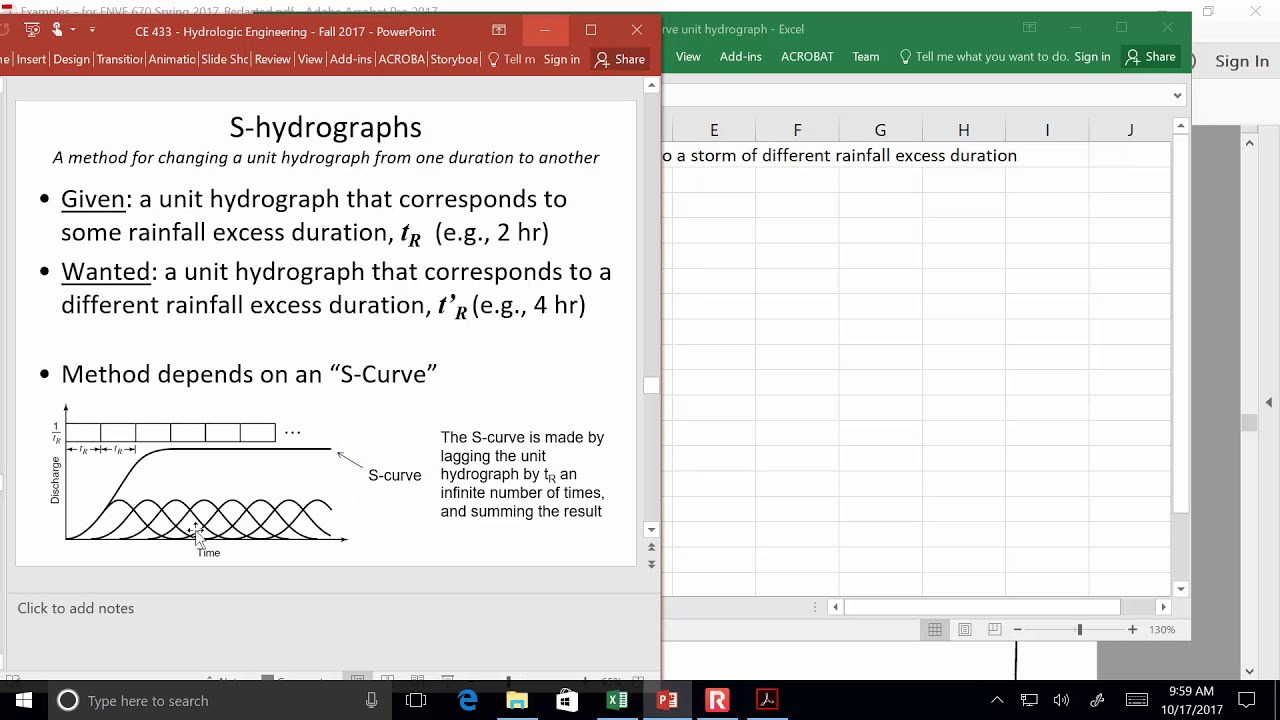The image size is (1280, 720).
Task: Select column F header in Excel
Action: tap(797, 130)
